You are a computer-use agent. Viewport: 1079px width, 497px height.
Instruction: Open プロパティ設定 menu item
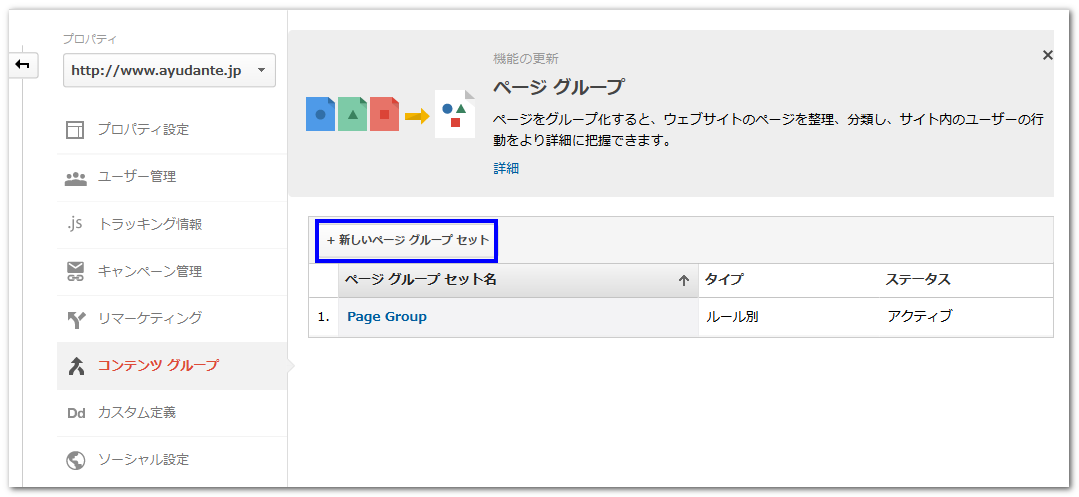(143, 130)
